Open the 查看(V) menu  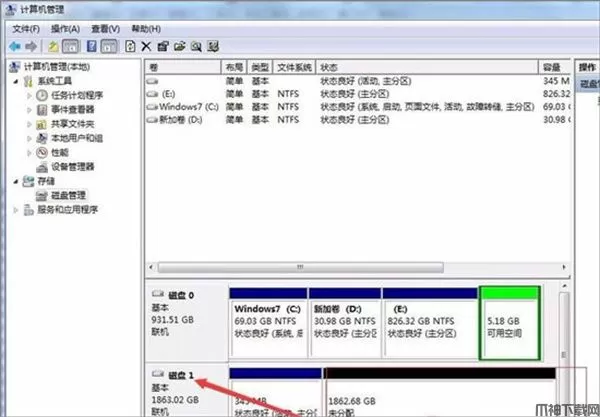click(106, 29)
